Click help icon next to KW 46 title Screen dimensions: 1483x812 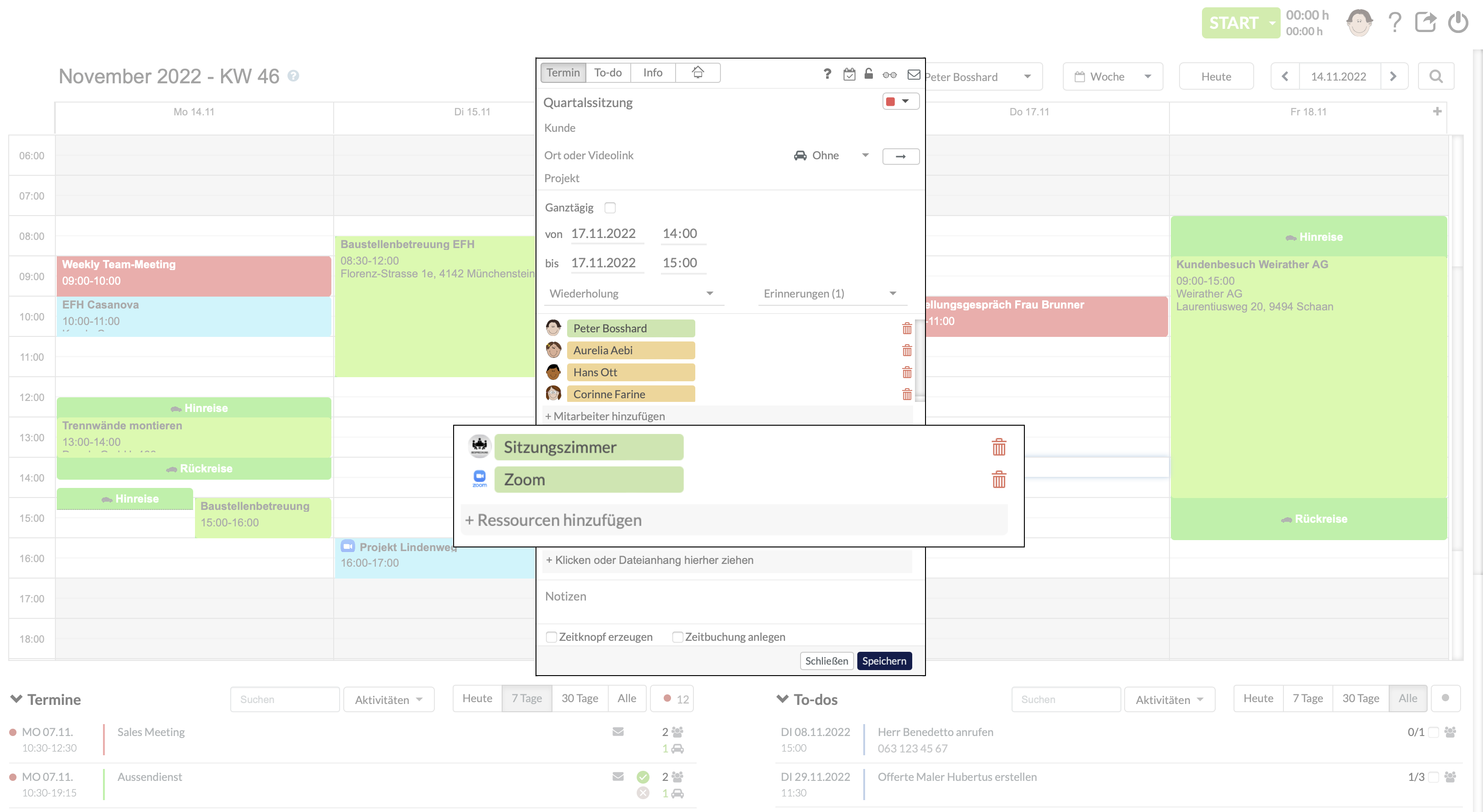tap(293, 76)
